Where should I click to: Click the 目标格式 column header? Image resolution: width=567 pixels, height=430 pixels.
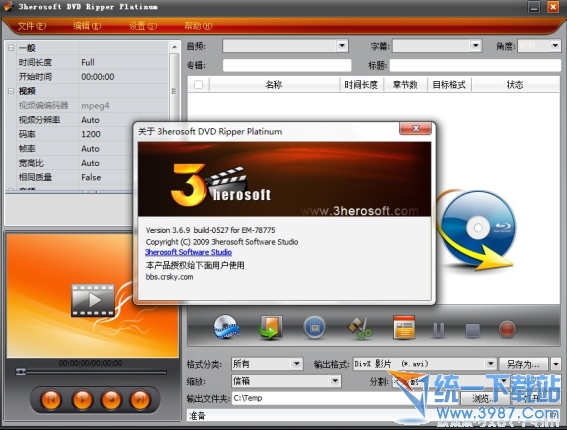click(449, 85)
